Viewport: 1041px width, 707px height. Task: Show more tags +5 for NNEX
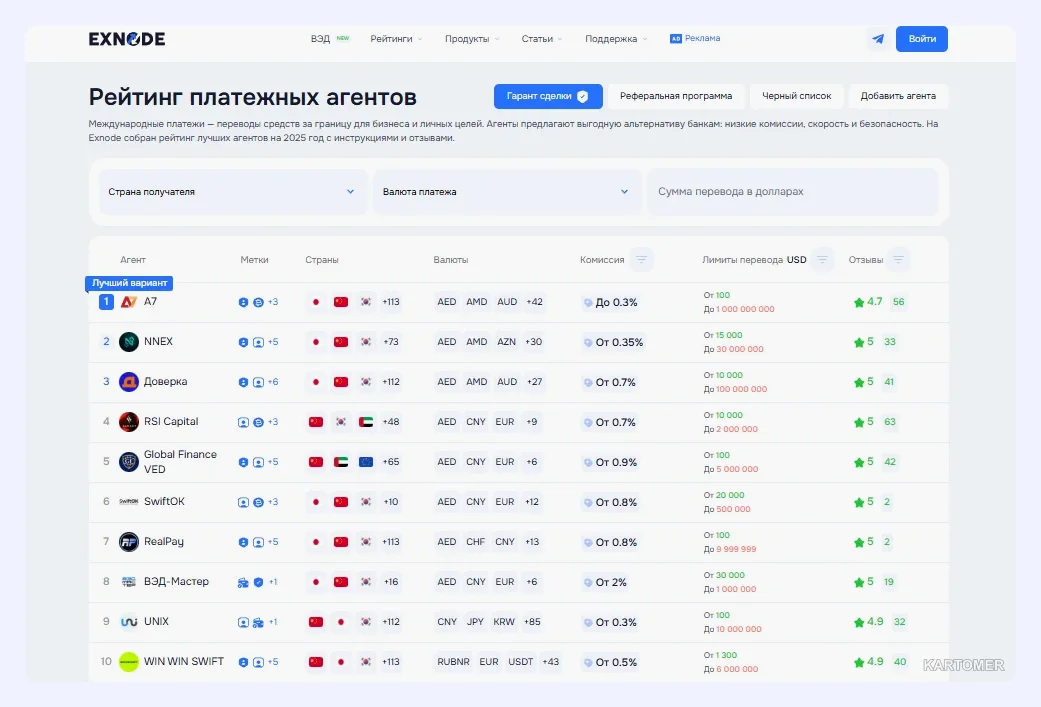pyautogui.click(x=273, y=342)
